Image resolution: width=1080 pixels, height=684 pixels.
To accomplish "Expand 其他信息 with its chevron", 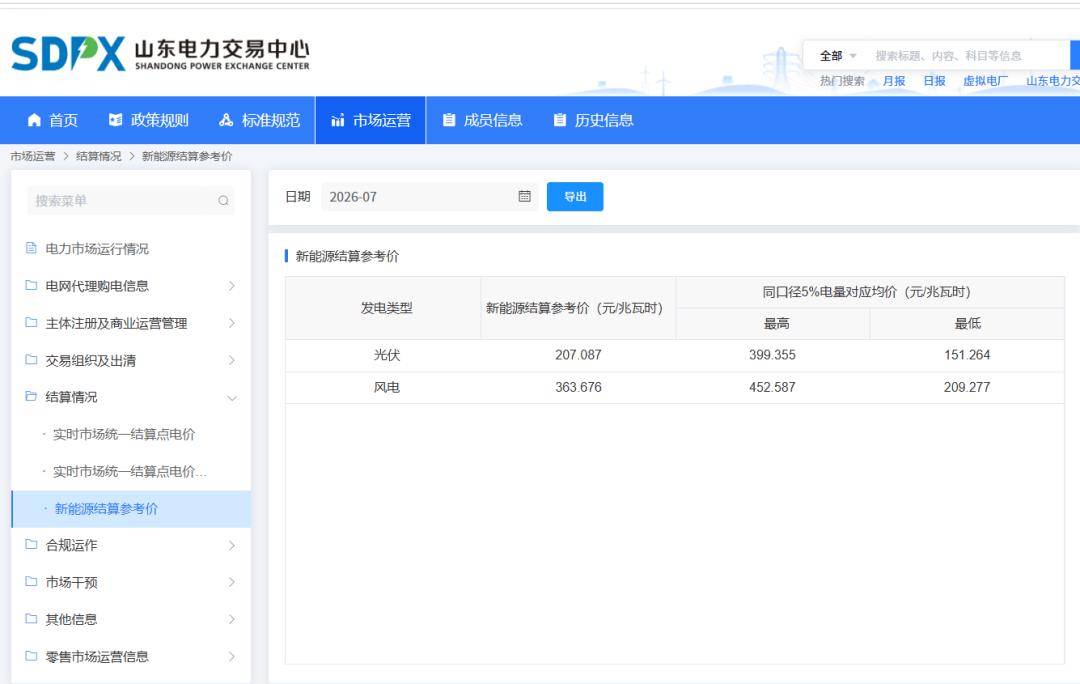I will 231,619.
